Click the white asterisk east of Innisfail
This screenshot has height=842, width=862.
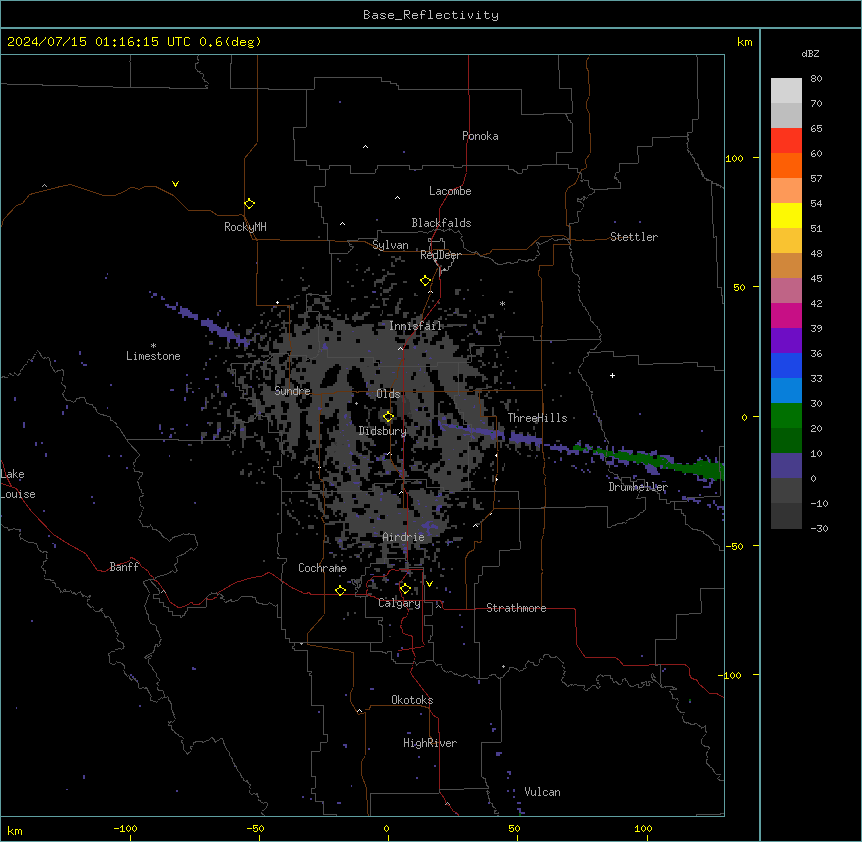tap(502, 304)
